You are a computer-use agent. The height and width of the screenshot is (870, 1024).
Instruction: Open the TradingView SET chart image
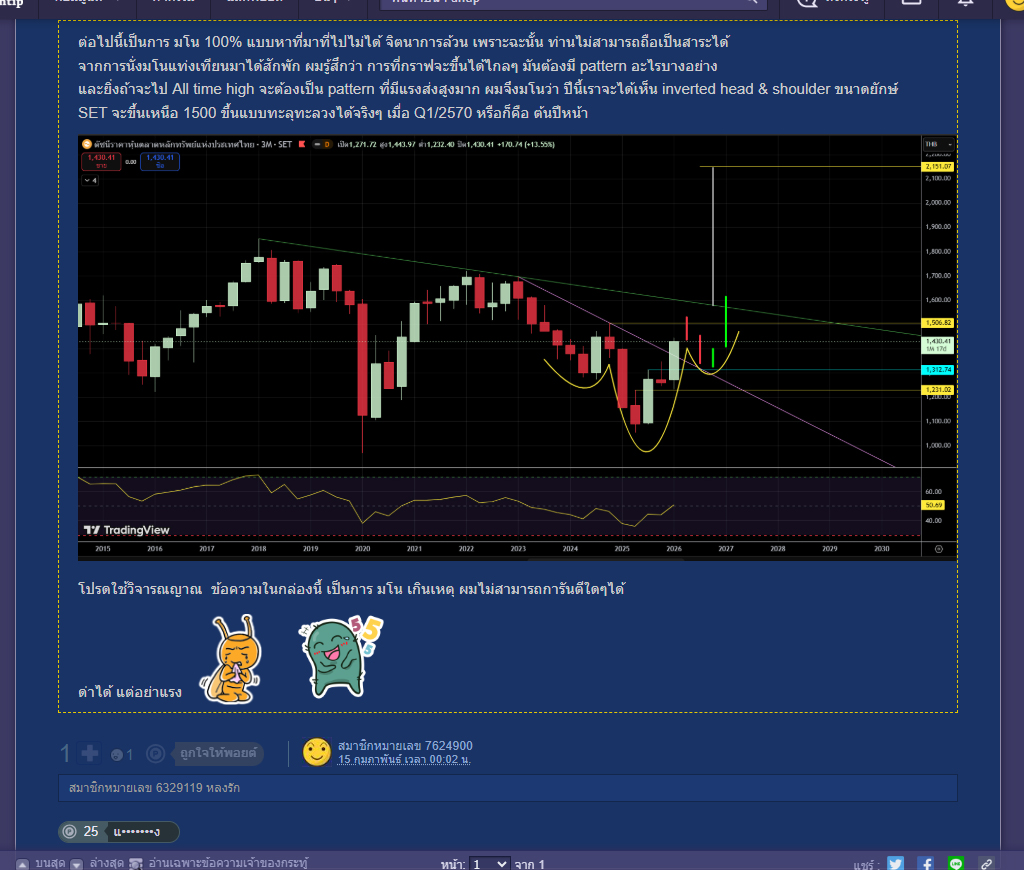(x=517, y=347)
